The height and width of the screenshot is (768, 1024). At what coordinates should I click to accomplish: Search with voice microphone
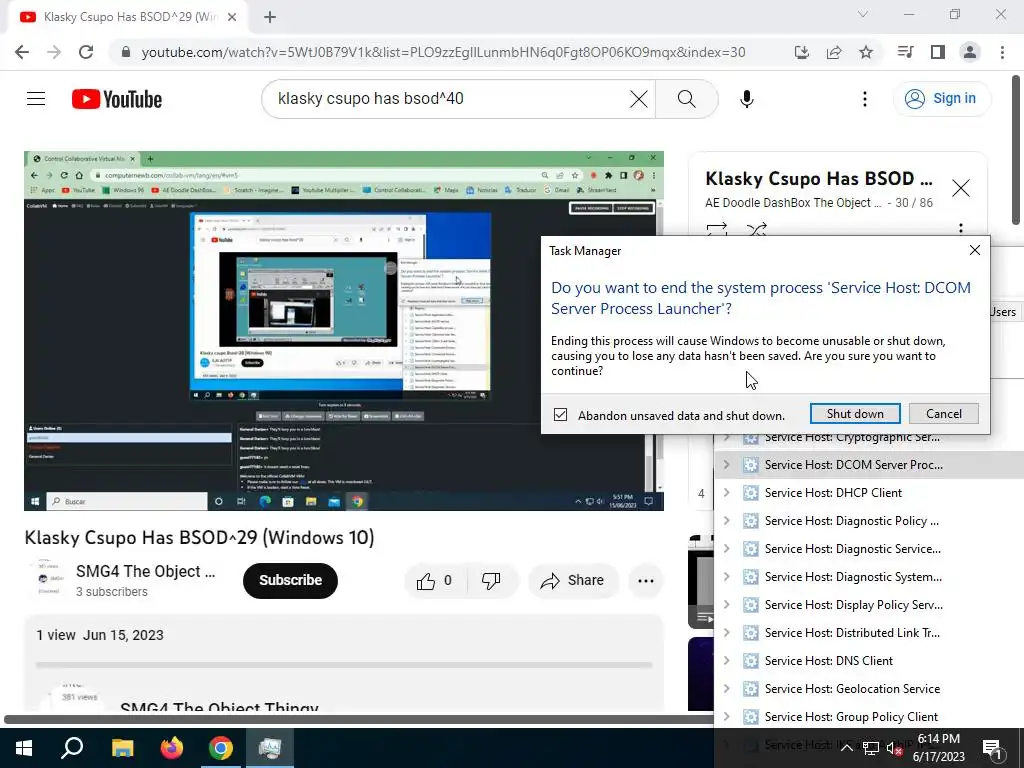747,99
